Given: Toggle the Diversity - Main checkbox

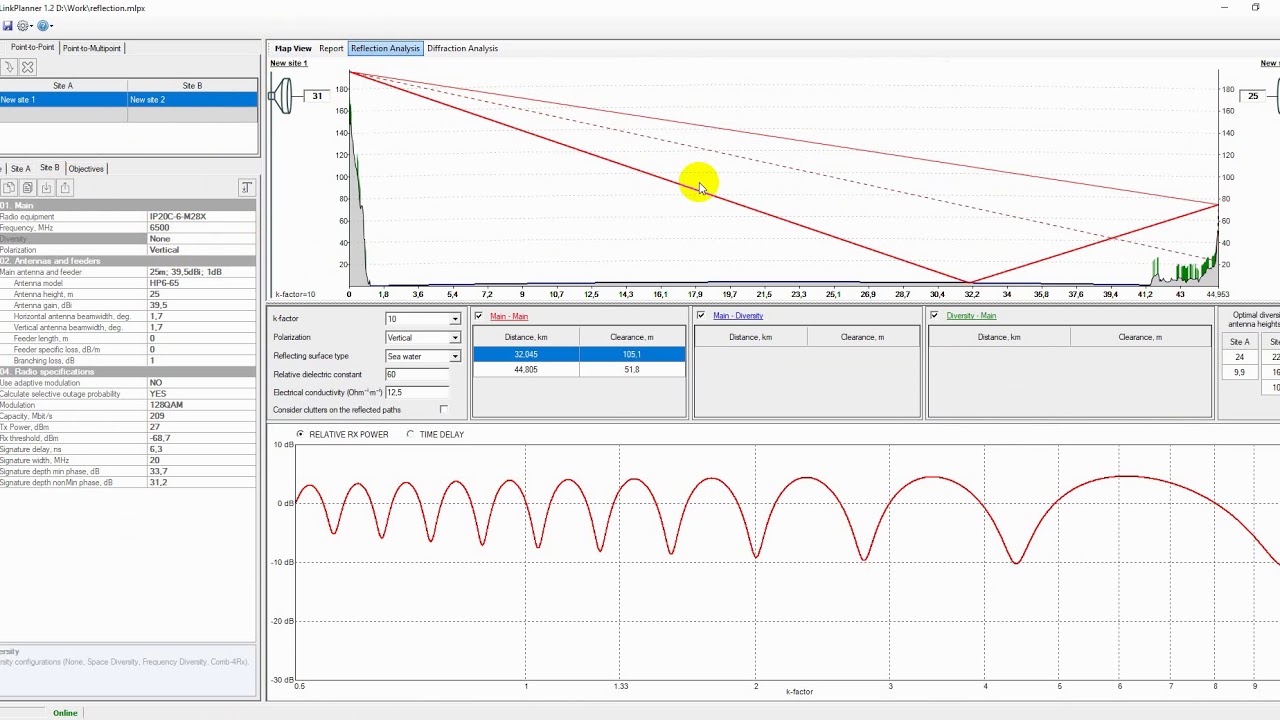Looking at the screenshot, I should click(x=935, y=316).
